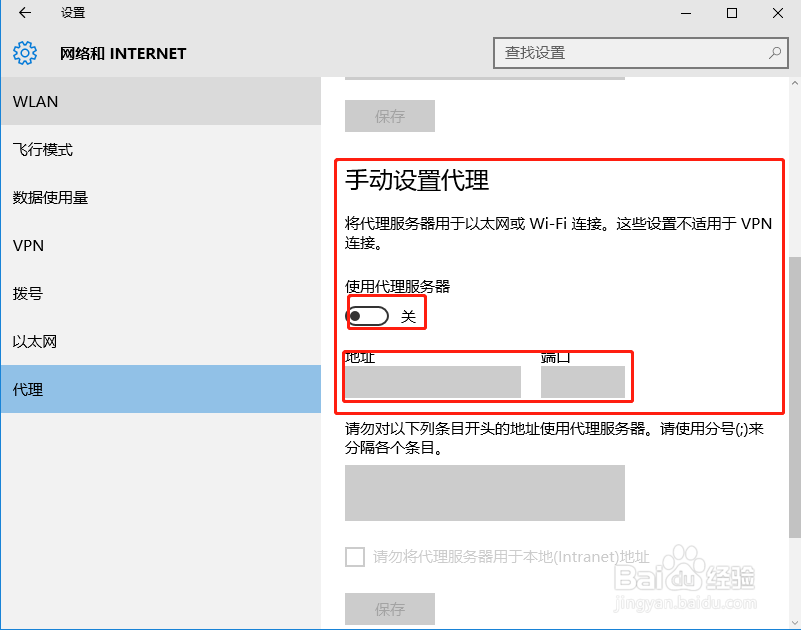This screenshot has width=801, height=630.
Task: Click the search magnifier icon
Action: click(775, 52)
